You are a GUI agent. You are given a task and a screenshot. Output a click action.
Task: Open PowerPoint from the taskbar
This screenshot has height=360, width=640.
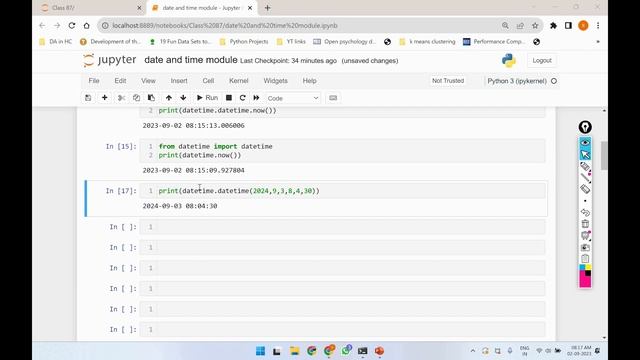tap(379, 351)
